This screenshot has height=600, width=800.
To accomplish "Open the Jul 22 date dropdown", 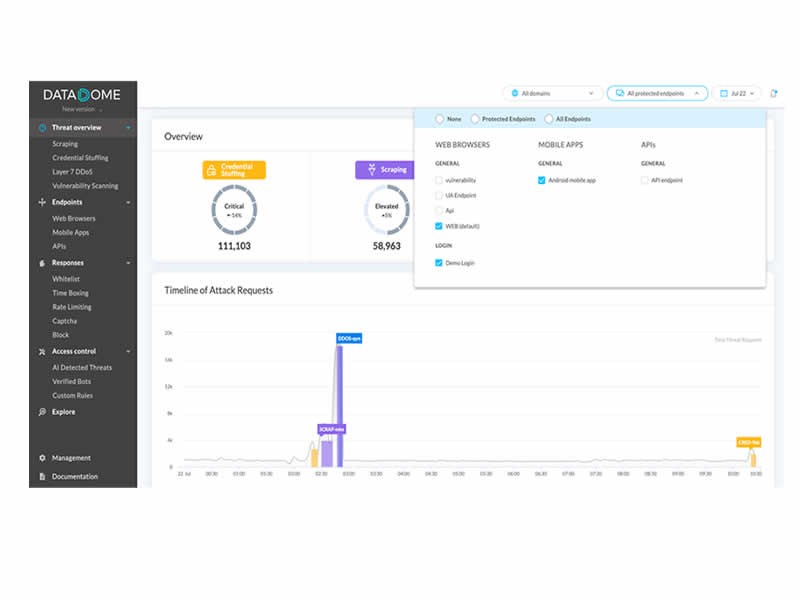I will (738, 93).
